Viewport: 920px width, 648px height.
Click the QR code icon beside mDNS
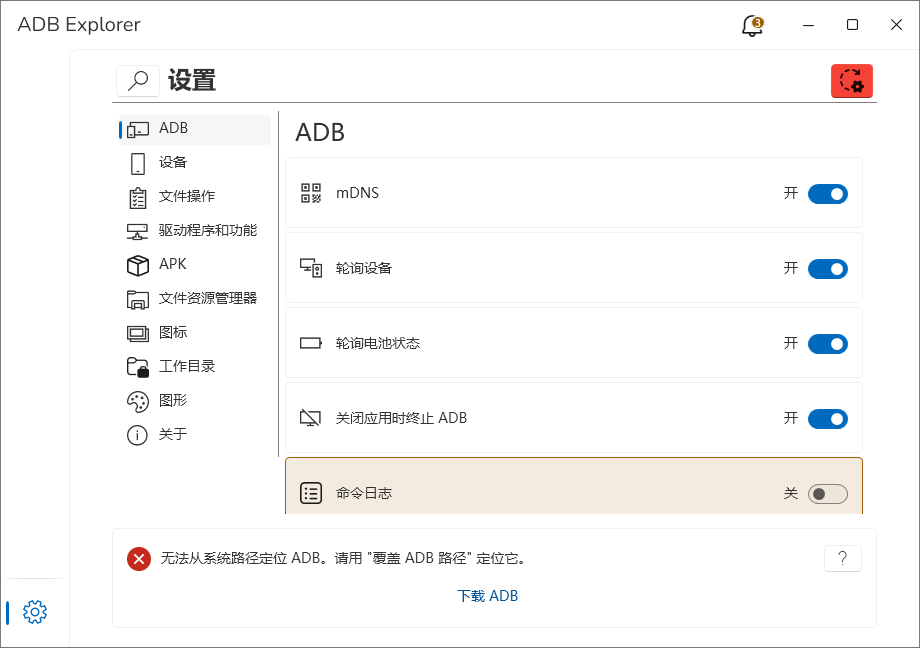pyautogui.click(x=311, y=193)
